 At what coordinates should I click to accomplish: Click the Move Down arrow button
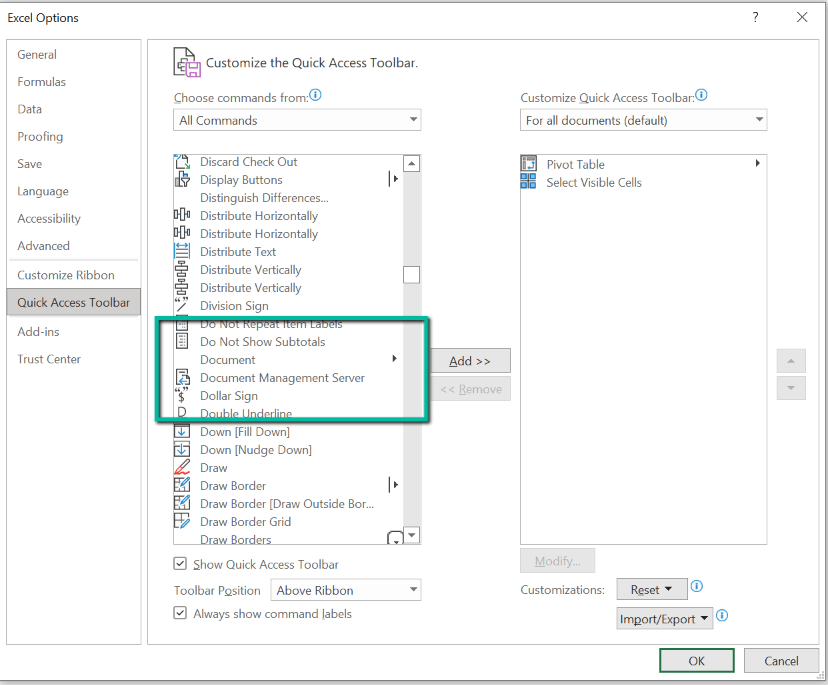point(791,388)
